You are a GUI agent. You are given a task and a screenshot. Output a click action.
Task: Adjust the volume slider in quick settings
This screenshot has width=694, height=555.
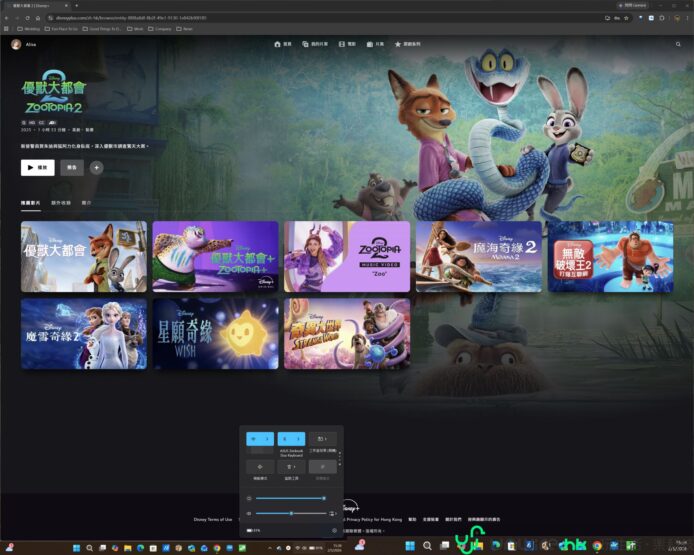point(291,513)
